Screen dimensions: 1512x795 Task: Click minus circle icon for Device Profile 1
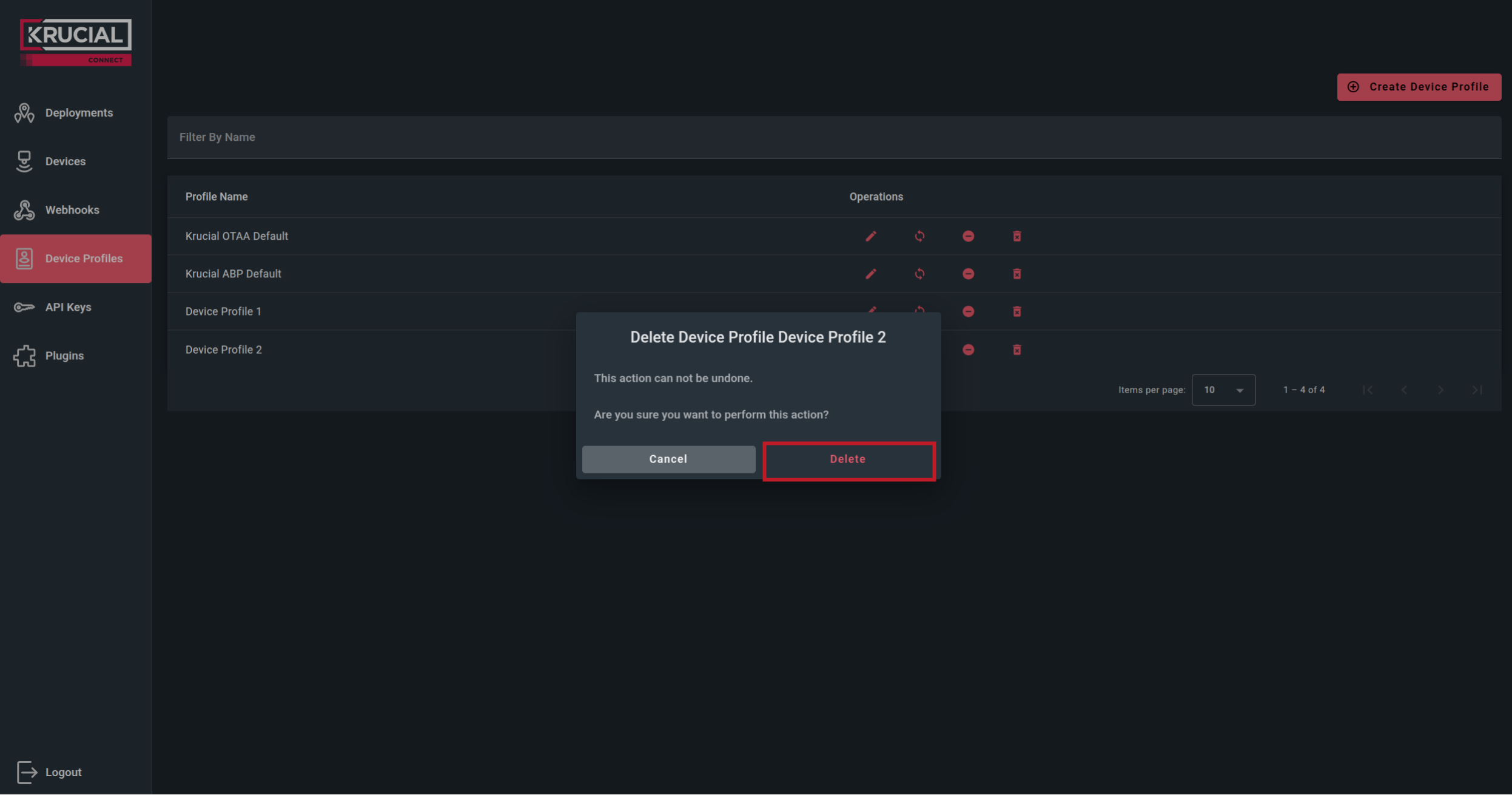click(x=968, y=311)
